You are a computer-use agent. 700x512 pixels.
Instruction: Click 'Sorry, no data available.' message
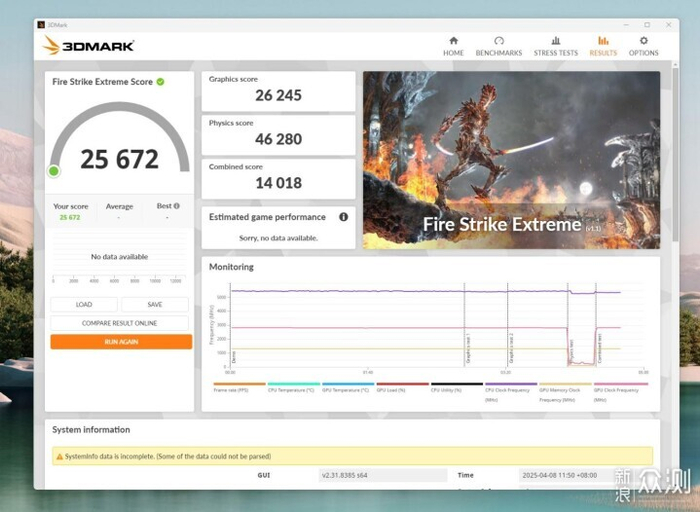tap(279, 238)
